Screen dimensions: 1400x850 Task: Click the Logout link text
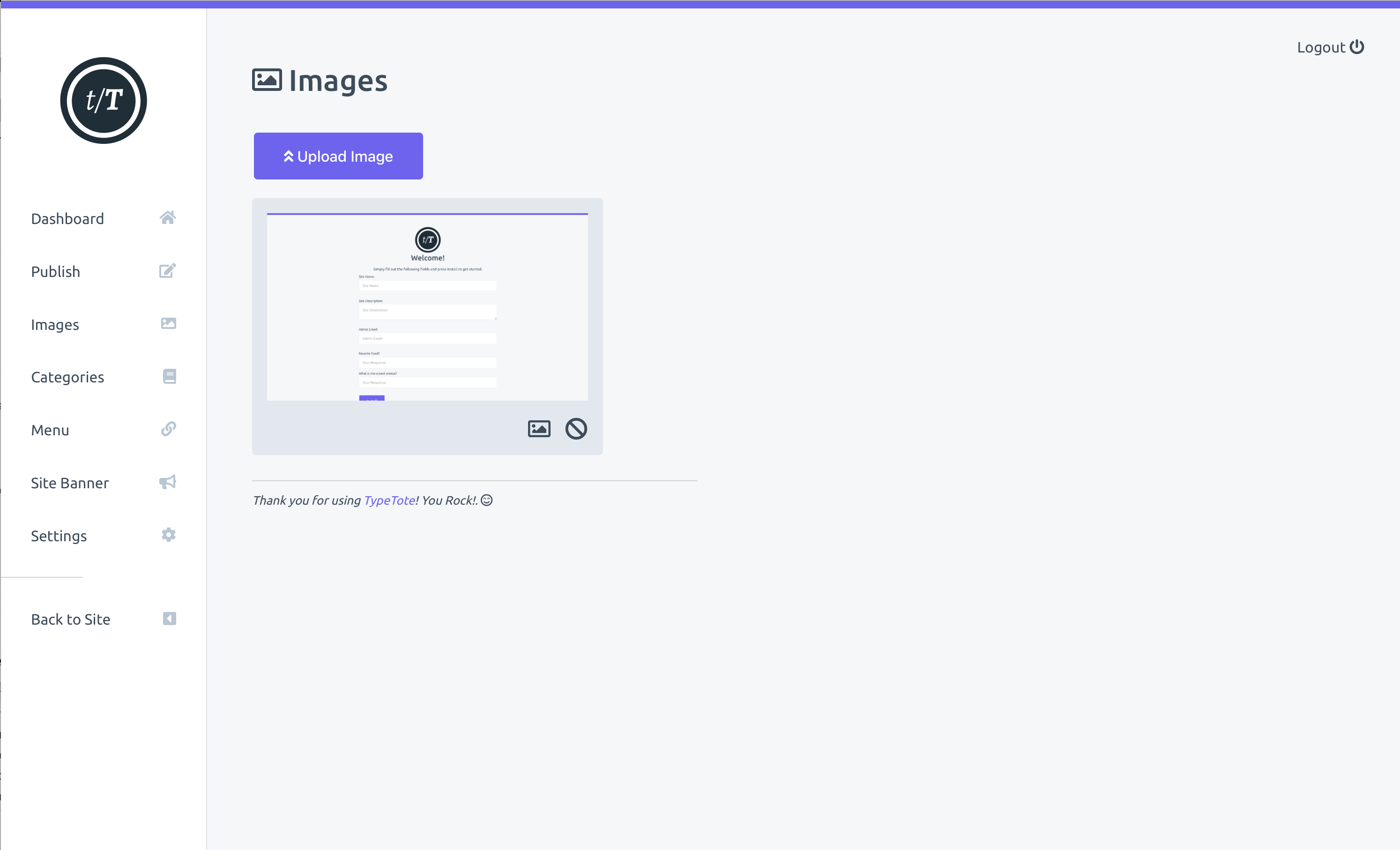coord(1320,47)
